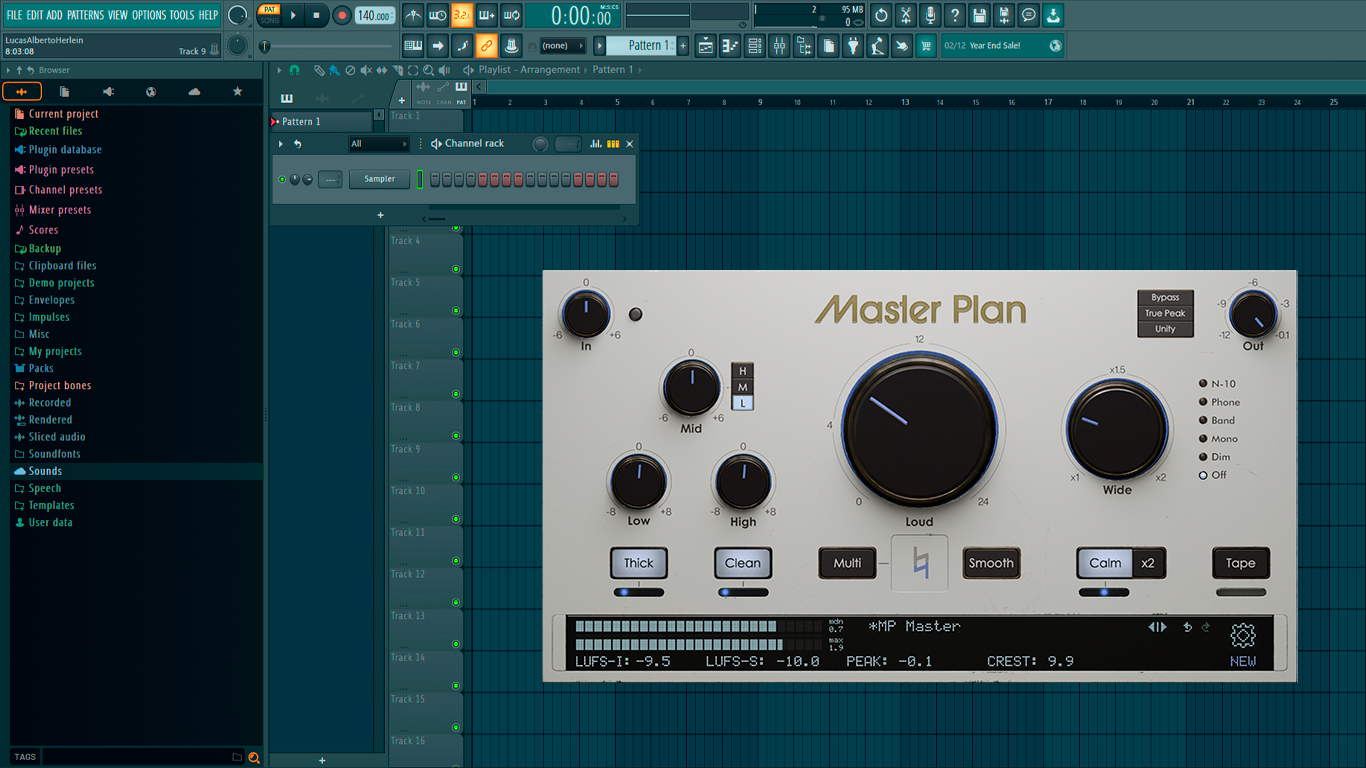The height and width of the screenshot is (768, 1366).
Task: Select the Phone monitoring option
Action: (x=1219, y=402)
